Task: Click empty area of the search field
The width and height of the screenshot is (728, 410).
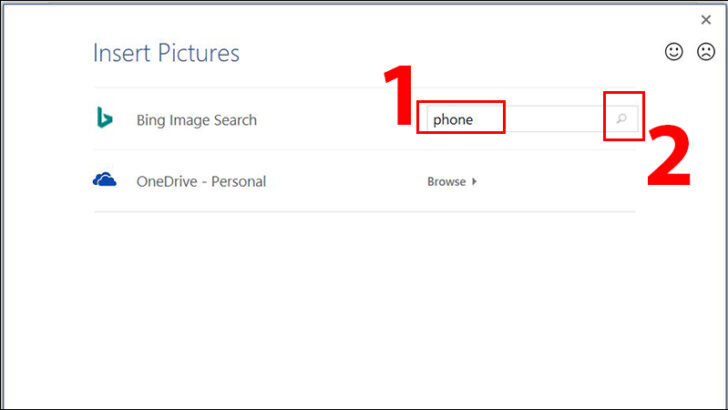Action: 552,119
